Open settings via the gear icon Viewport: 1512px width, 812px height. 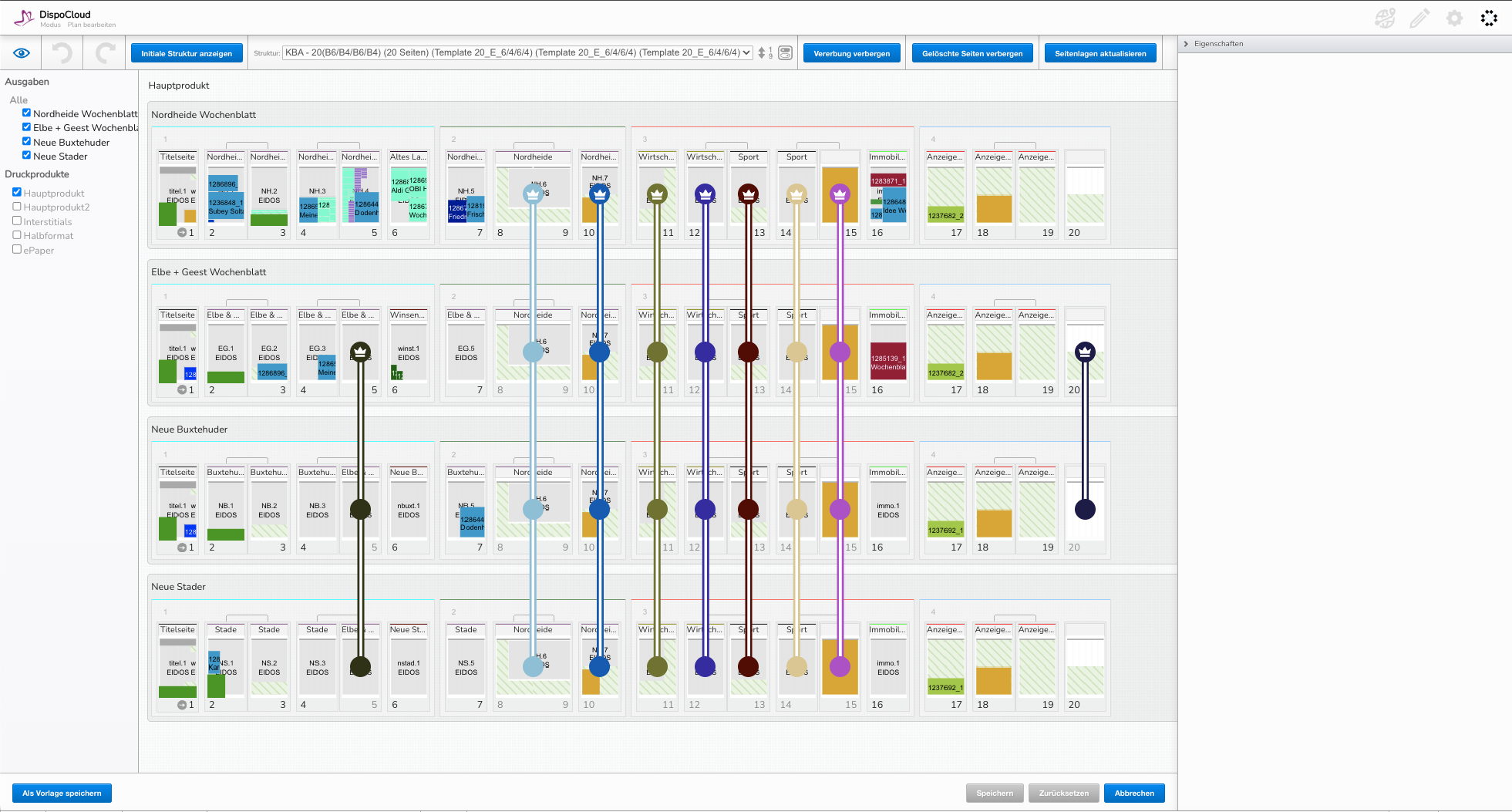click(x=1454, y=19)
